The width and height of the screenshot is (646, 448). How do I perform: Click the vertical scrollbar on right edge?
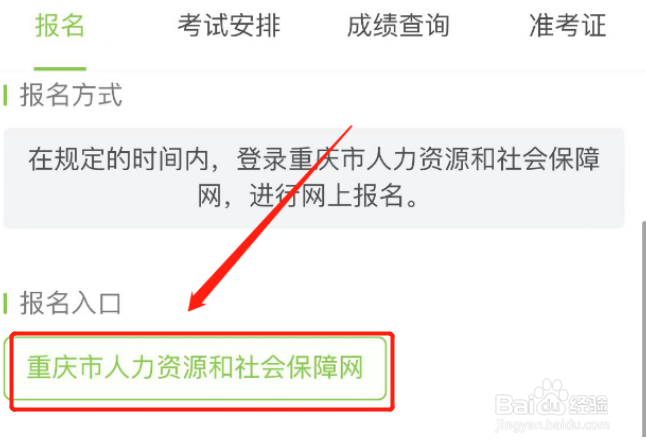(x=643, y=328)
